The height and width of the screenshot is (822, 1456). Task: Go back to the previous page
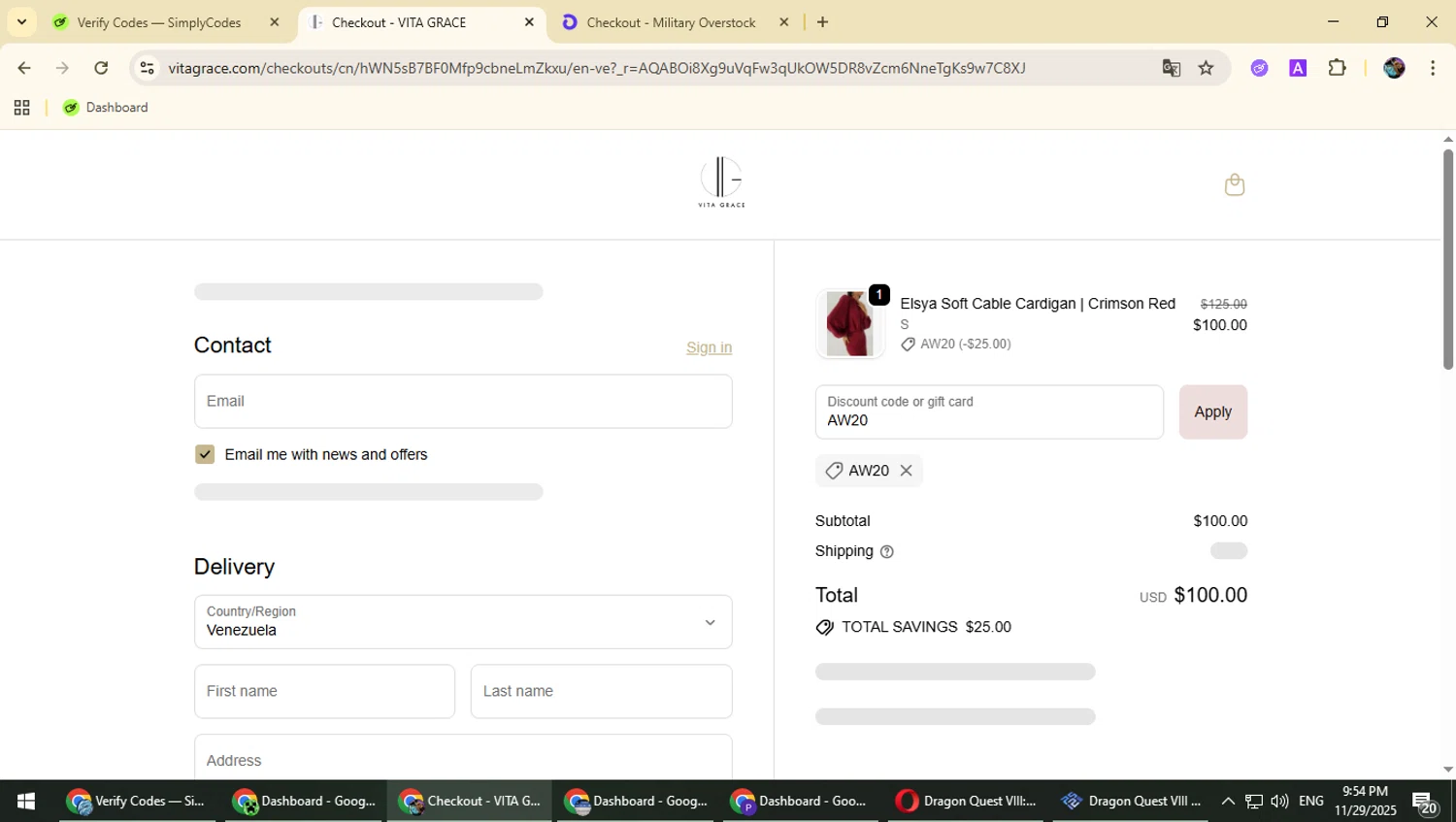[24, 68]
